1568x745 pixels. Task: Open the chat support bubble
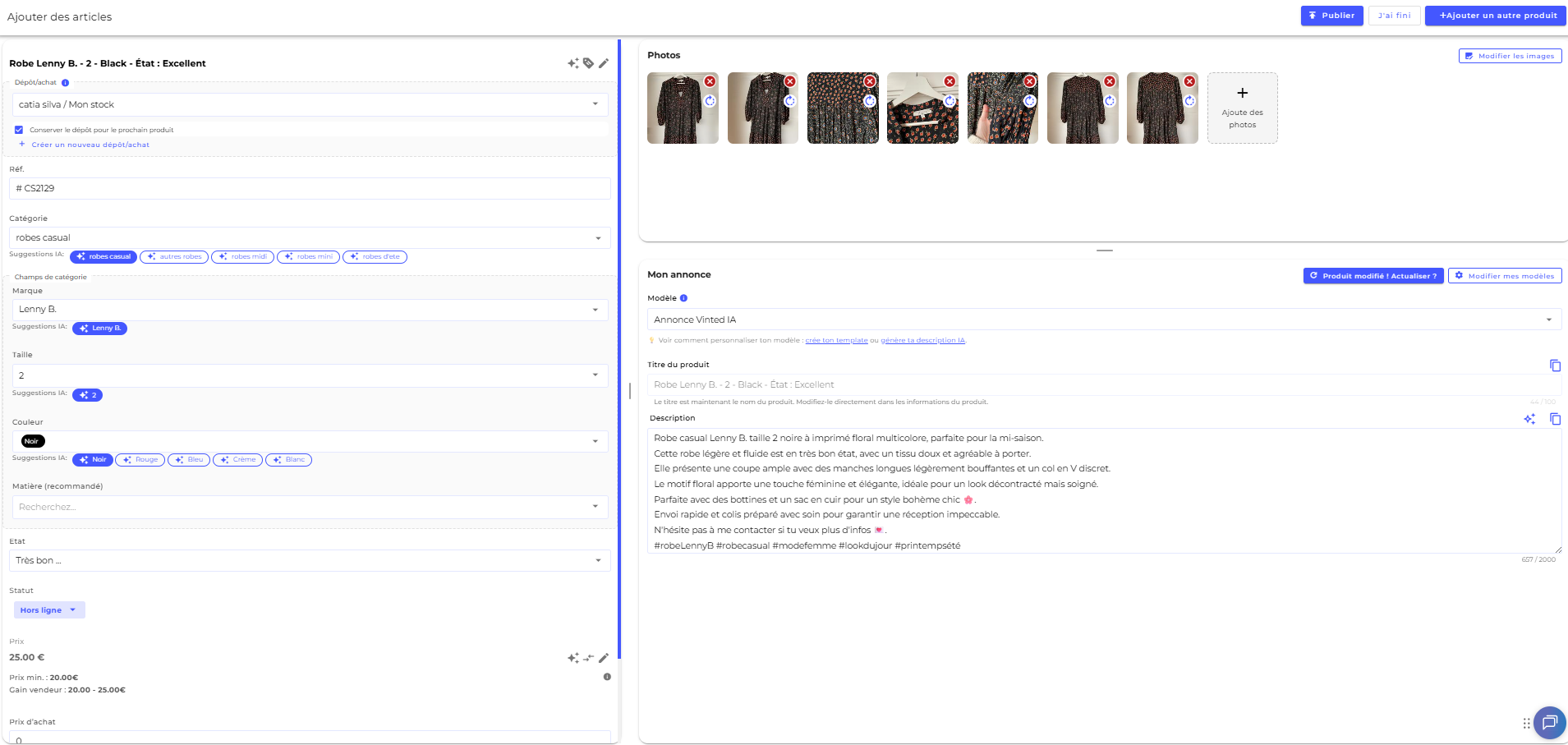pos(1549,723)
